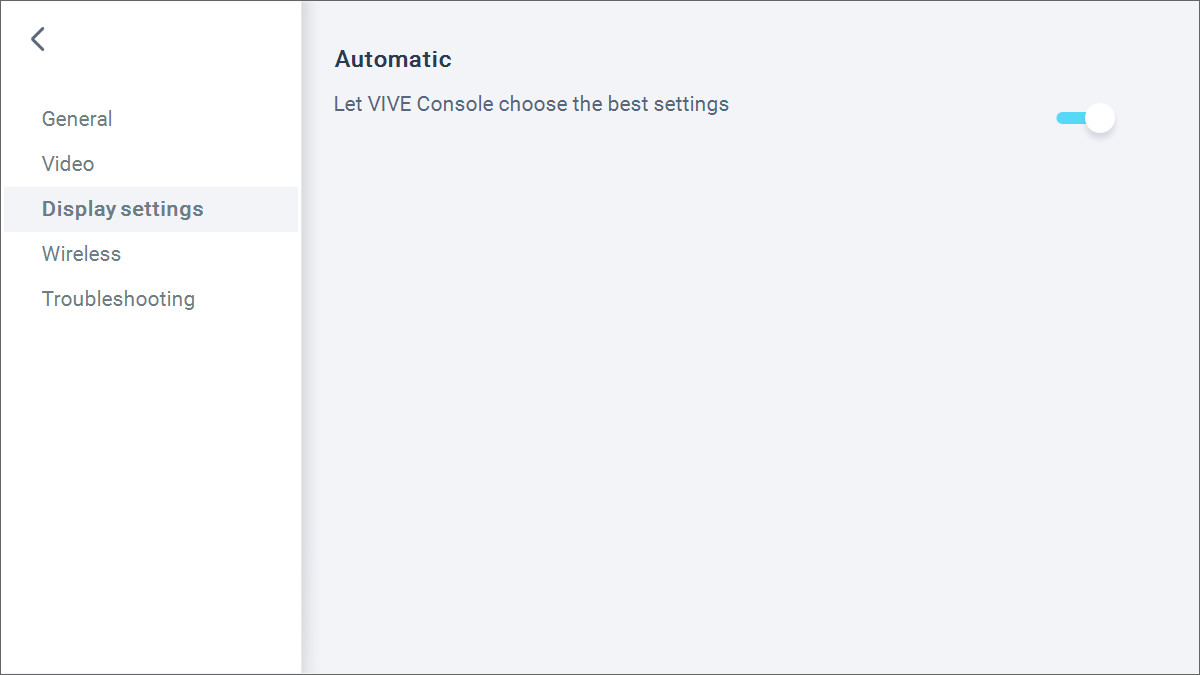Click the white knob of the Automatic switch
The image size is (1200, 675).
[x=1100, y=118]
